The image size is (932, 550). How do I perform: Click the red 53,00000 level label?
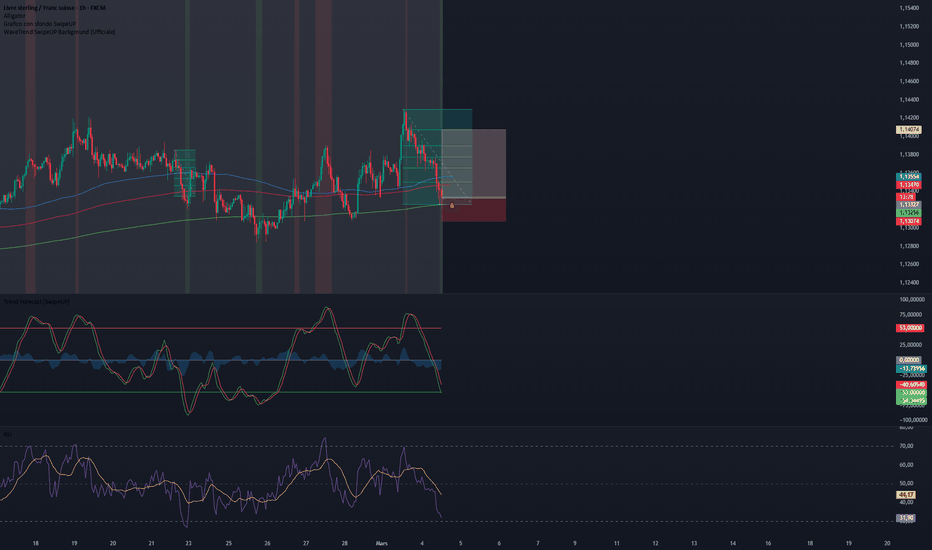pos(910,328)
